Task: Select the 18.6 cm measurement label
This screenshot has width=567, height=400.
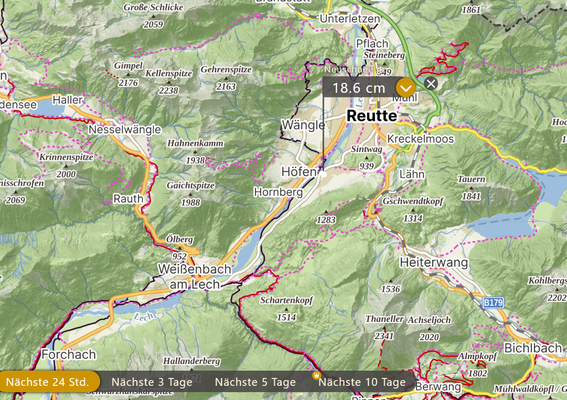Action: pos(359,88)
